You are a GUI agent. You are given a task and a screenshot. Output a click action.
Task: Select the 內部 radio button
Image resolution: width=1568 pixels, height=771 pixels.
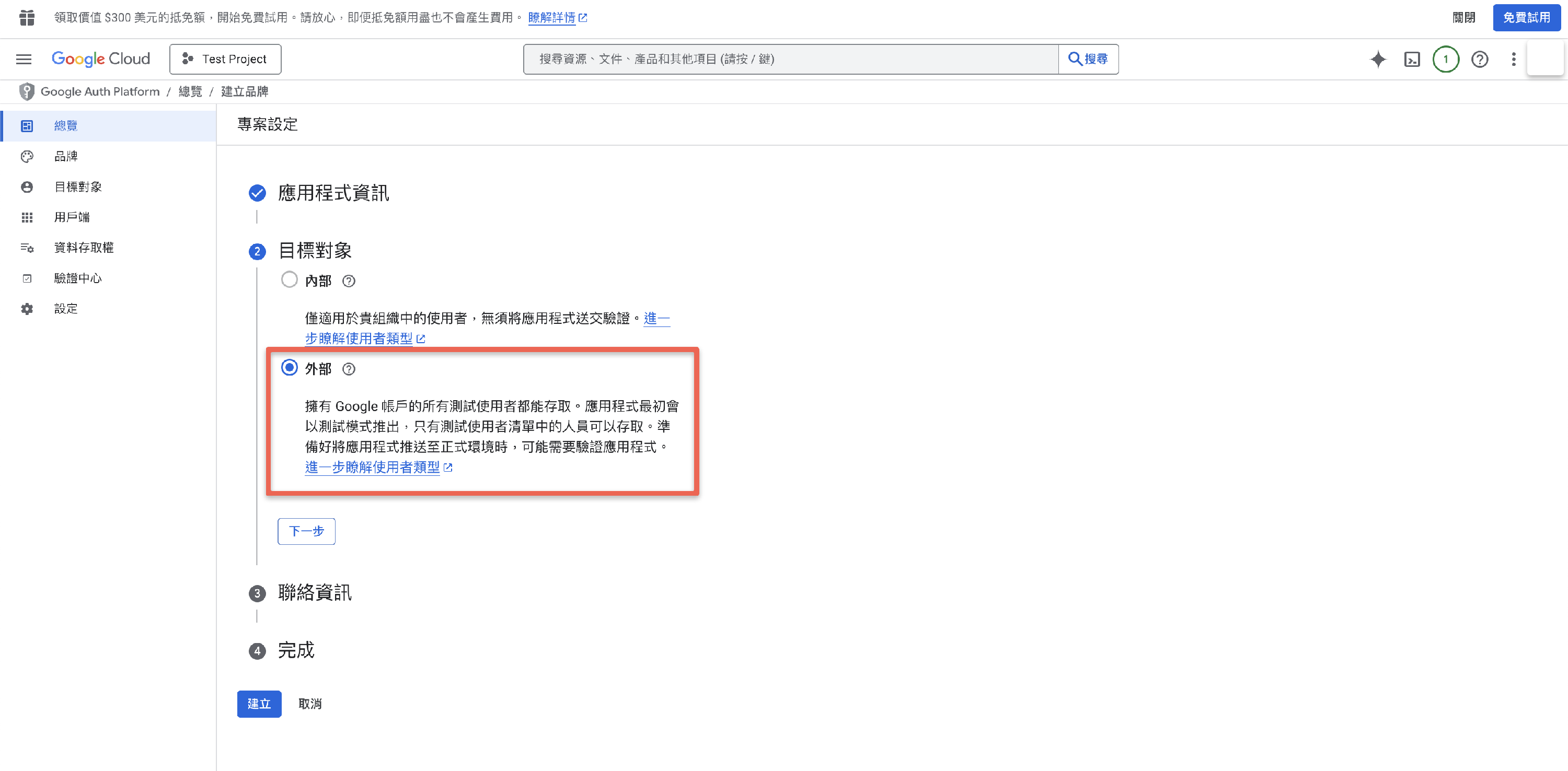pos(289,280)
